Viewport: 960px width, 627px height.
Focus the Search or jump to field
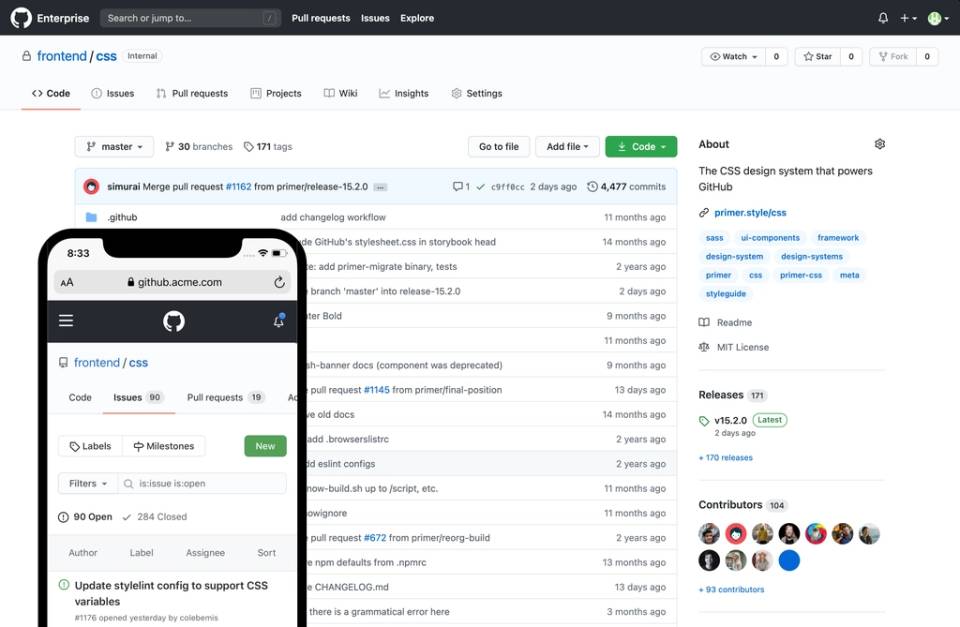(190, 18)
